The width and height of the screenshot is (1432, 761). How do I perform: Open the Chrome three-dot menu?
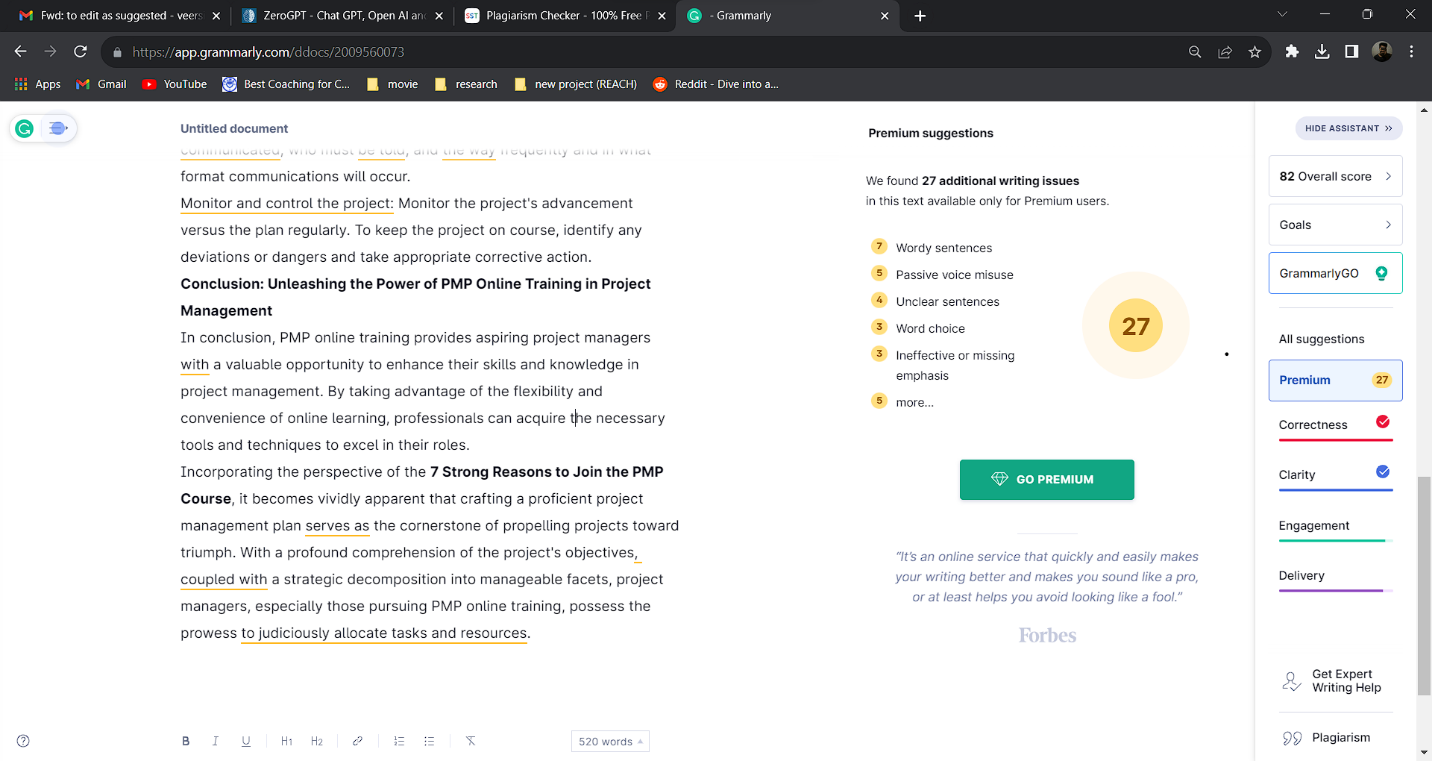tap(1412, 52)
